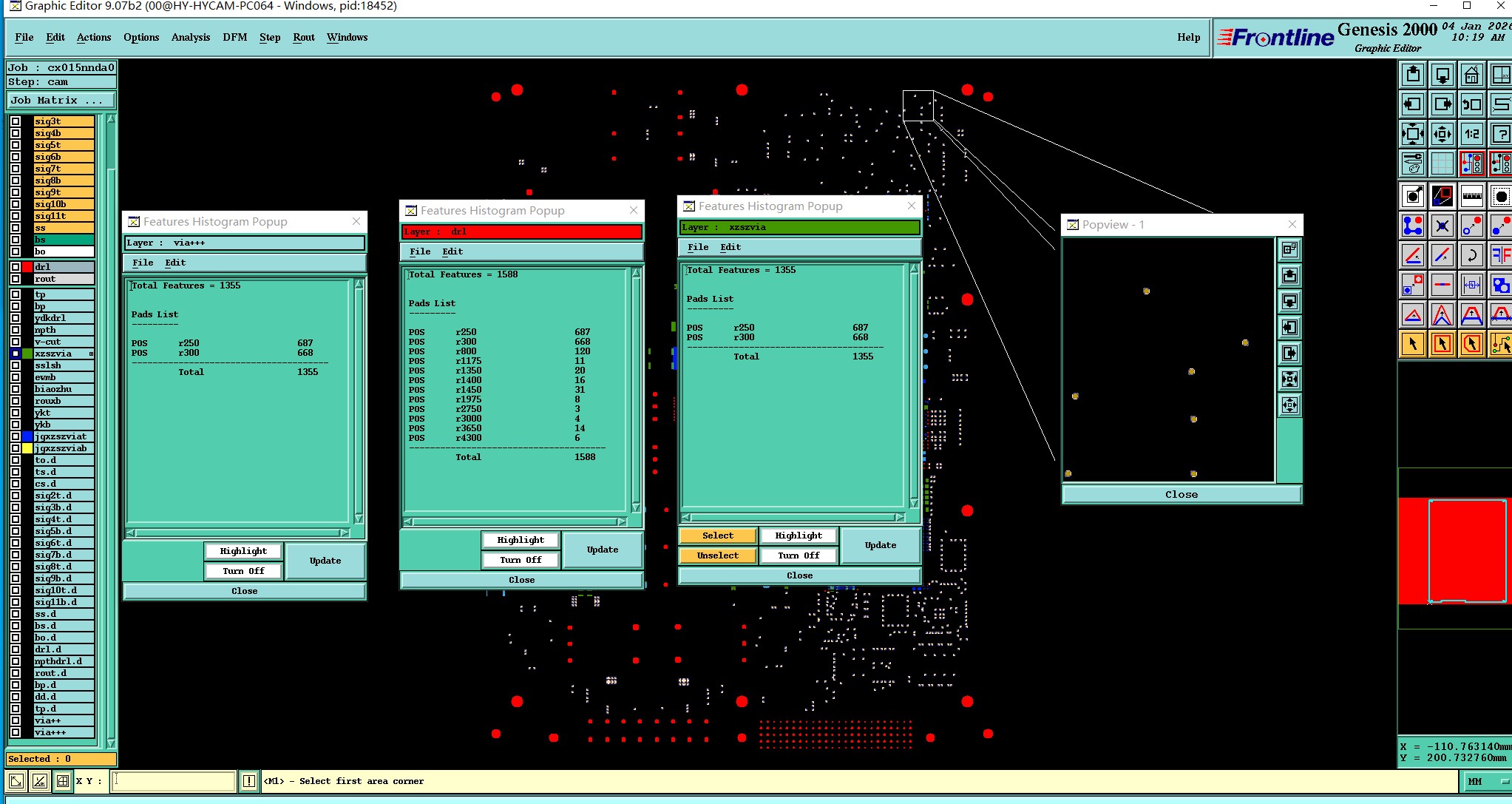The height and width of the screenshot is (804, 1512).
Task: Click the rotate arc tool icon
Action: point(1471,255)
